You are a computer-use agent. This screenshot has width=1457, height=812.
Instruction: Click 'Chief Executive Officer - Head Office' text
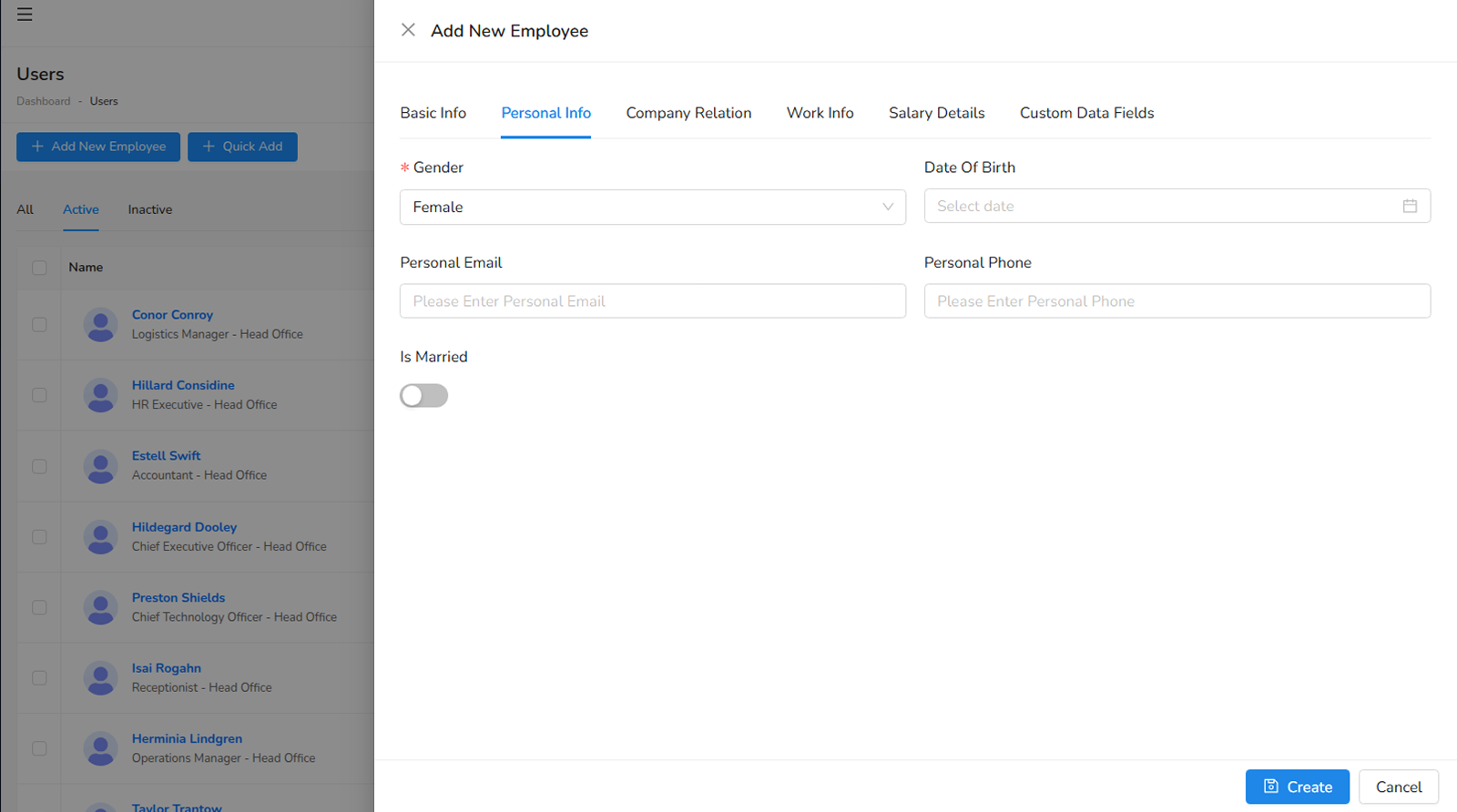coord(229,546)
